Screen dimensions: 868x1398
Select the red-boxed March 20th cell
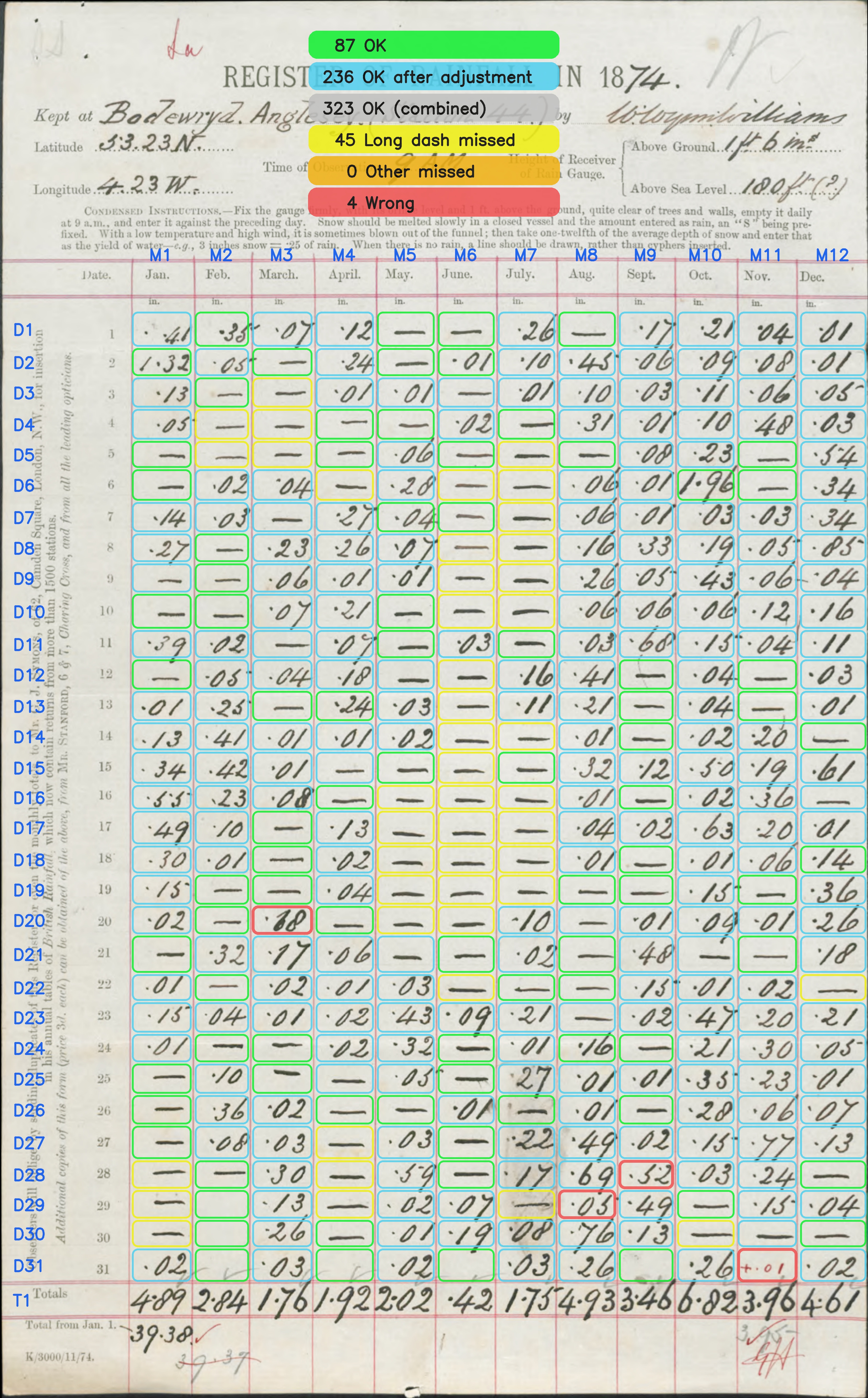tap(282, 921)
